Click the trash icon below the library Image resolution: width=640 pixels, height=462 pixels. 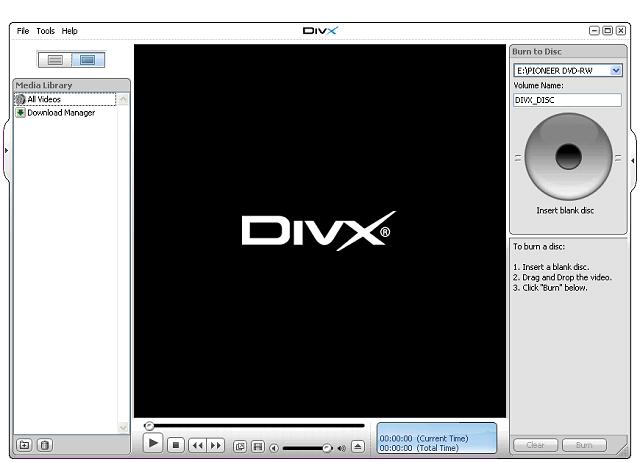(45, 445)
